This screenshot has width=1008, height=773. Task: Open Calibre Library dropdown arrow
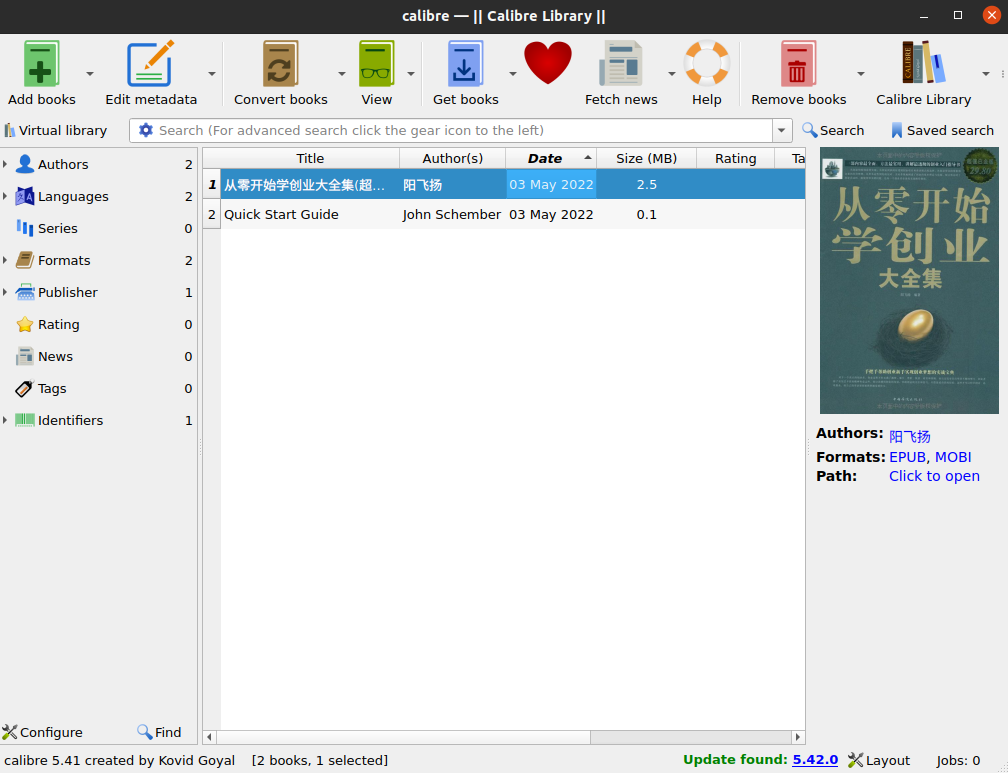tap(986, 74)
